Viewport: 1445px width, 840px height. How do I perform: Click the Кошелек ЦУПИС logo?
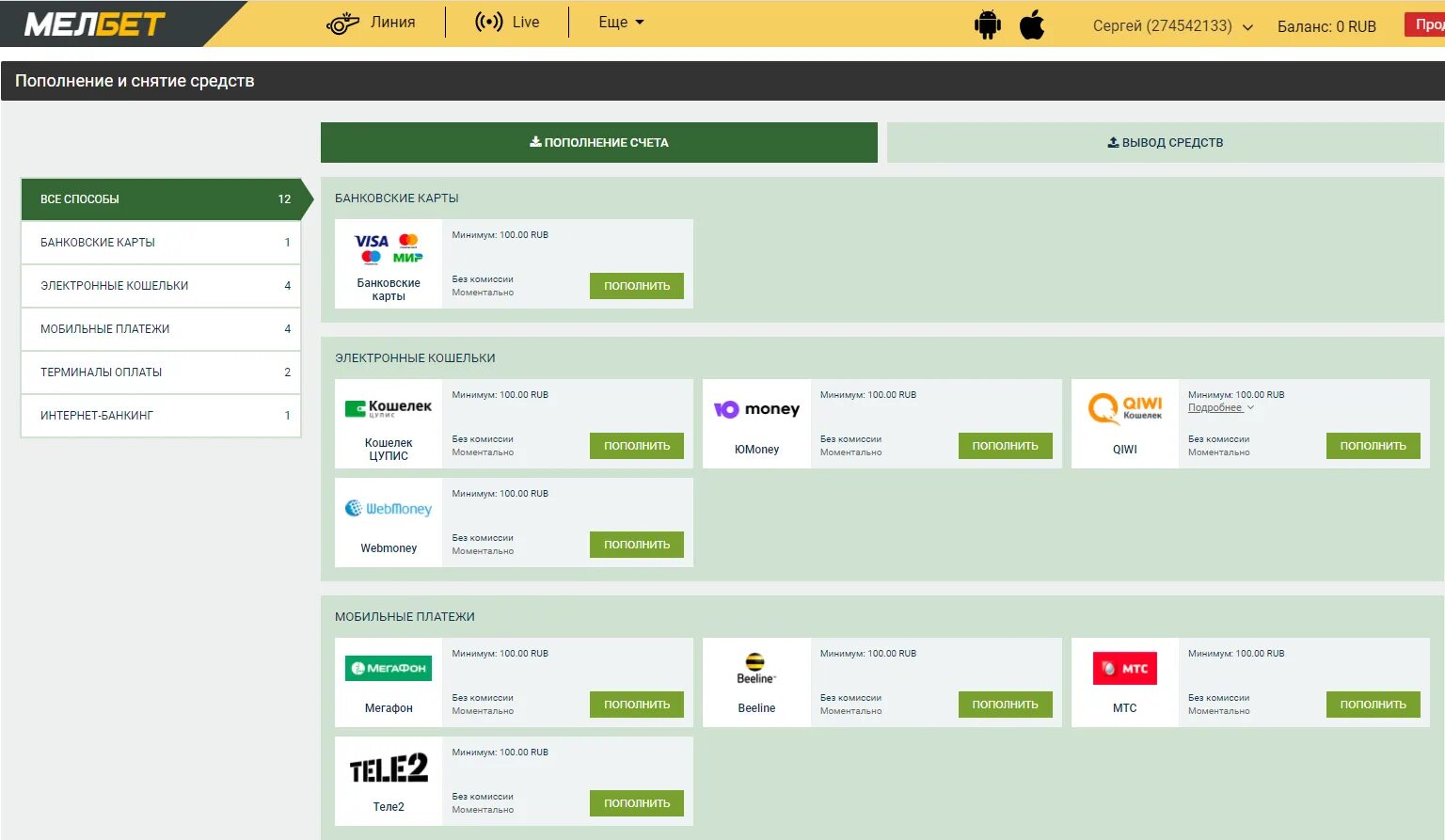click(x=389, y=408)
